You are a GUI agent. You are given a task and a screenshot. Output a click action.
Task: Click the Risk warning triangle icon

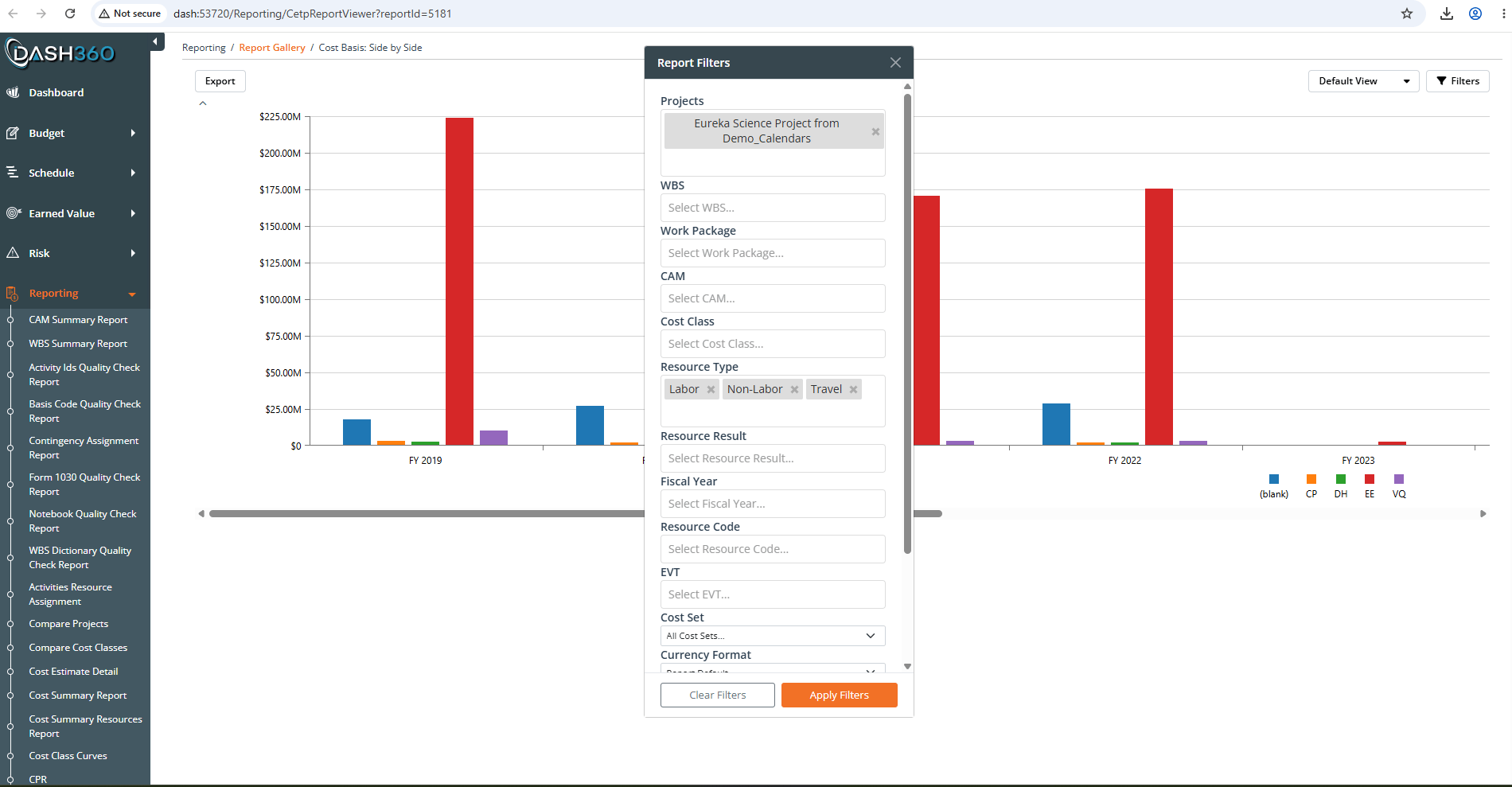click(x=13, y=253)
